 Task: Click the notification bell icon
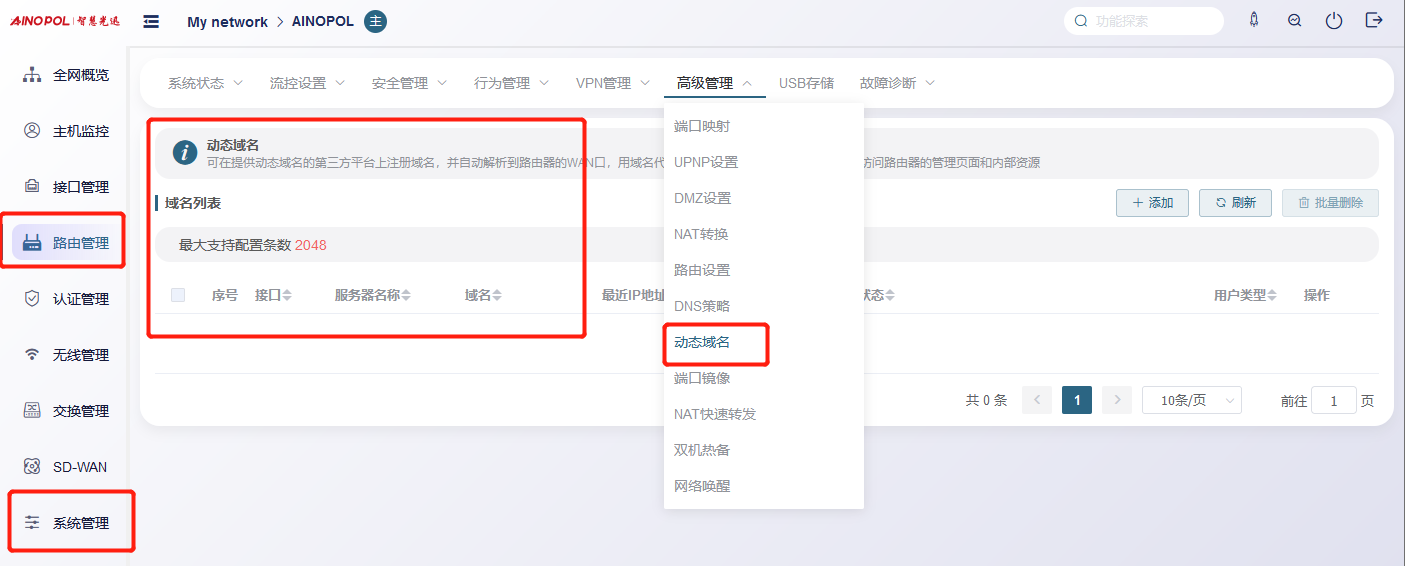(1254, 20)
